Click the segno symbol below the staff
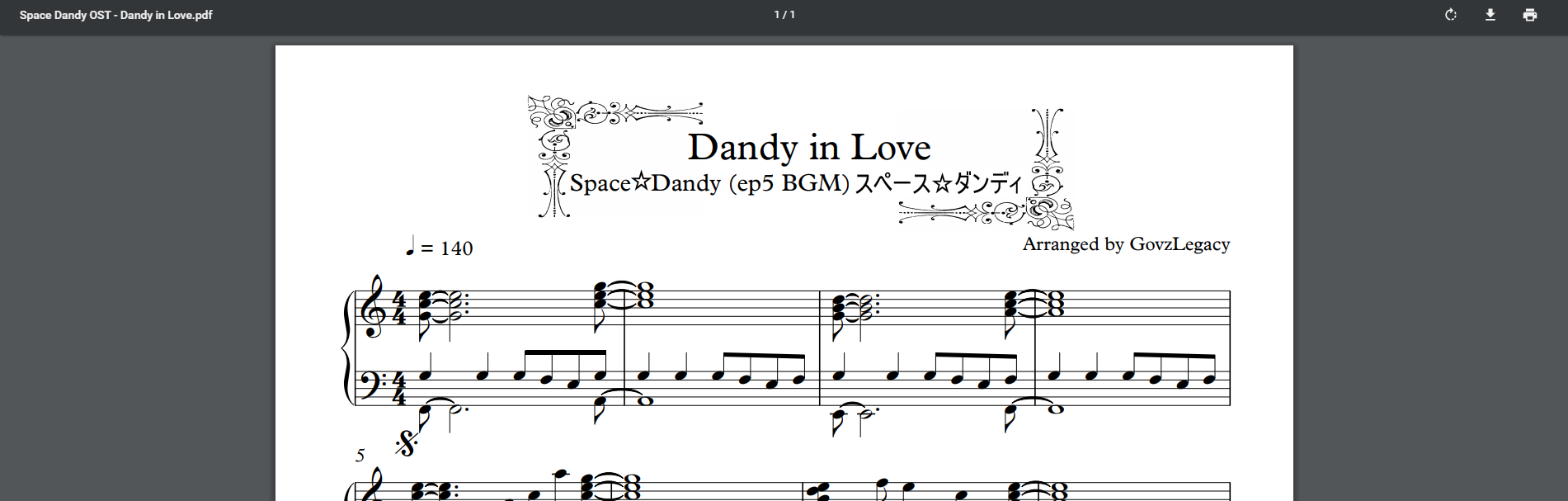 pyautogui.click(x=405, y=444)
